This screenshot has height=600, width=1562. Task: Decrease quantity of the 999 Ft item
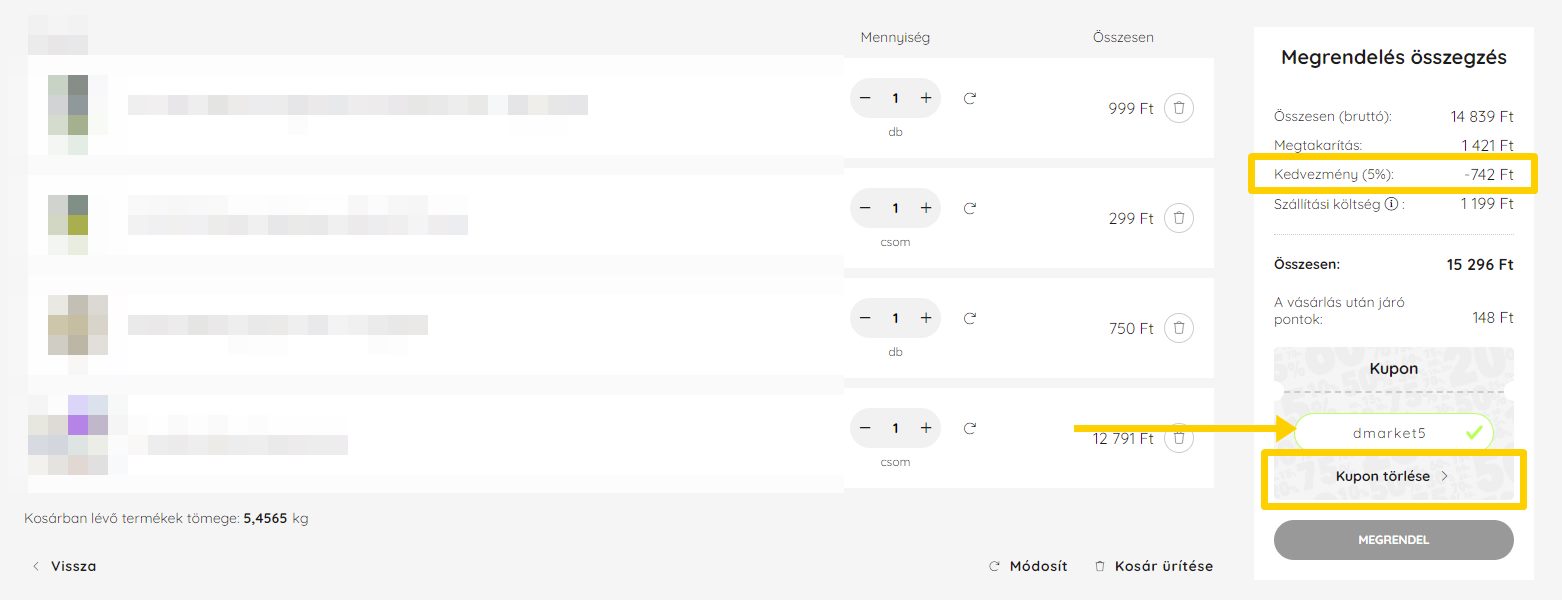[x=865, y=98]
